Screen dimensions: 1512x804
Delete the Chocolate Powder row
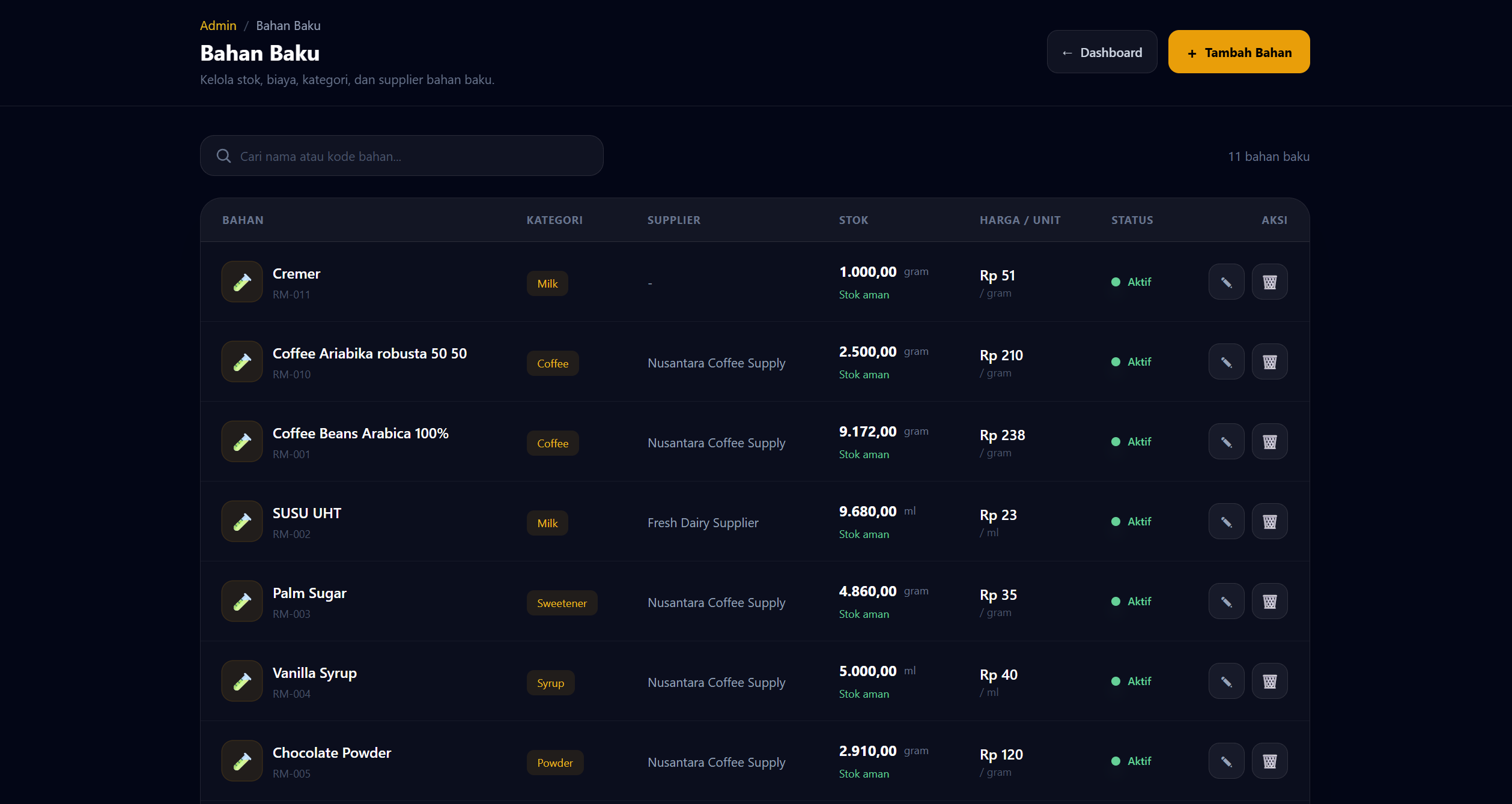pos(1269,761)
